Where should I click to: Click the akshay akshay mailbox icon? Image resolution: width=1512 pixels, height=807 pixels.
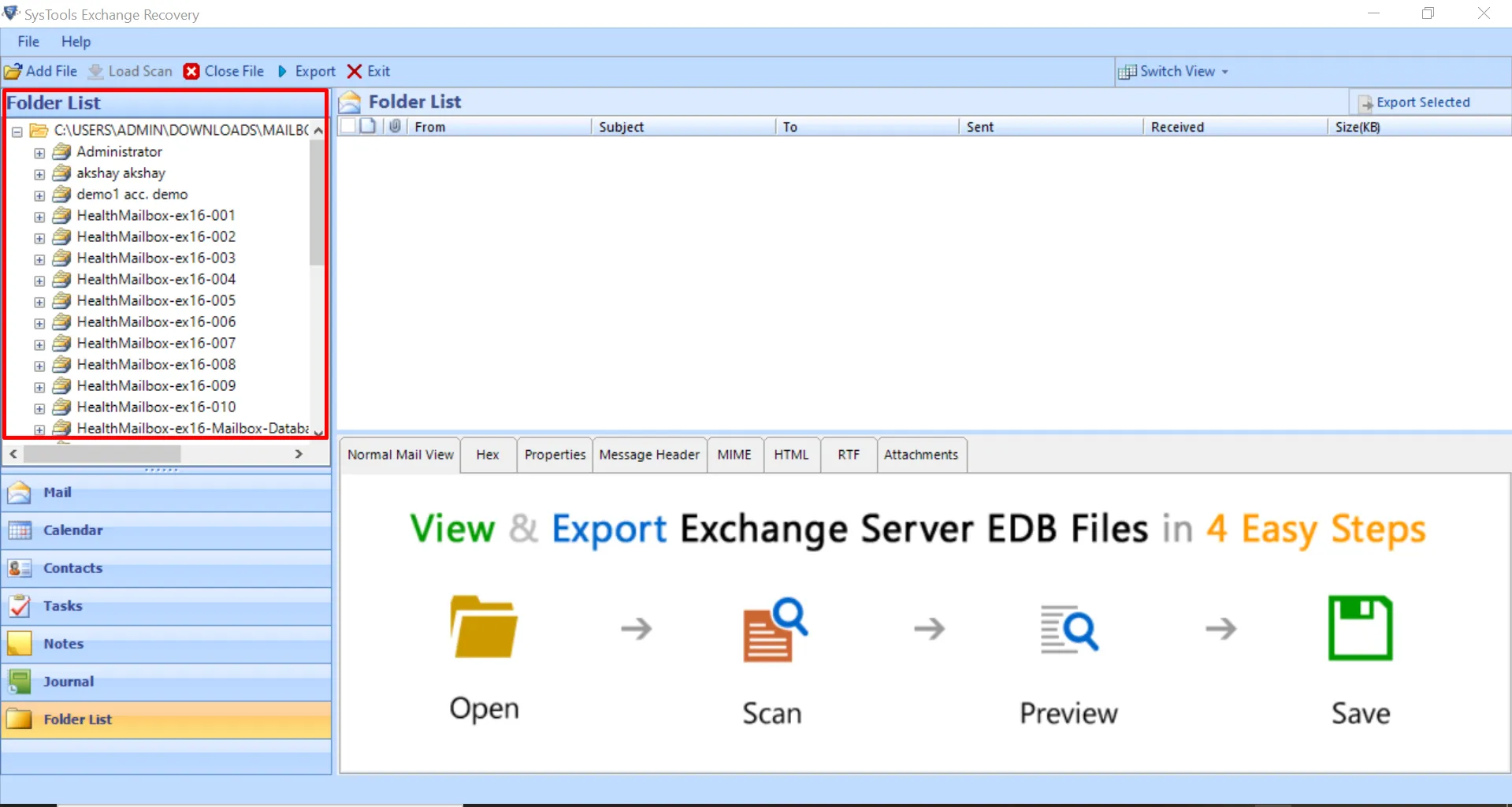[x=61, y=173]
